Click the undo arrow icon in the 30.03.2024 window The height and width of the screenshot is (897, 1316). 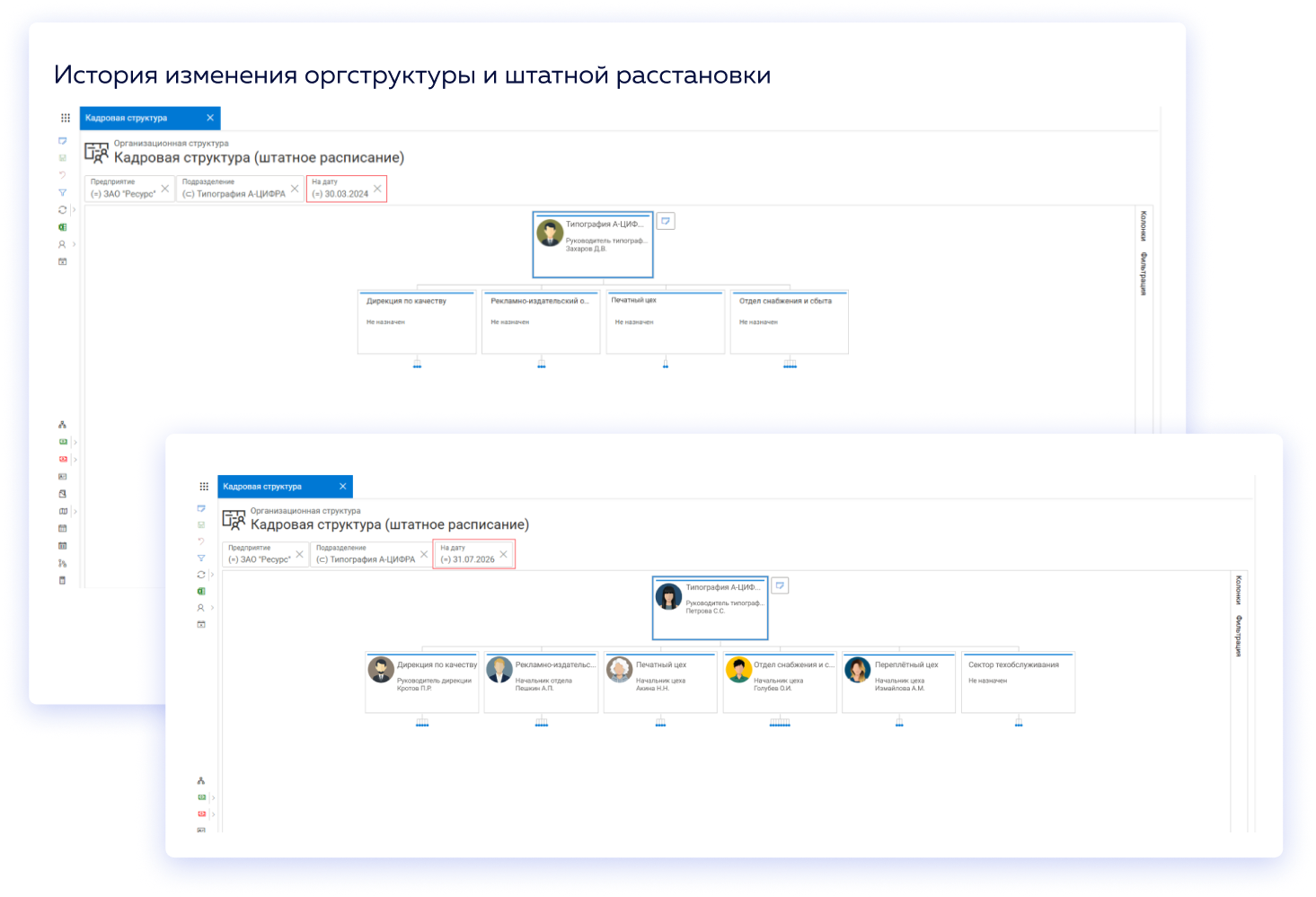[63, 175]
